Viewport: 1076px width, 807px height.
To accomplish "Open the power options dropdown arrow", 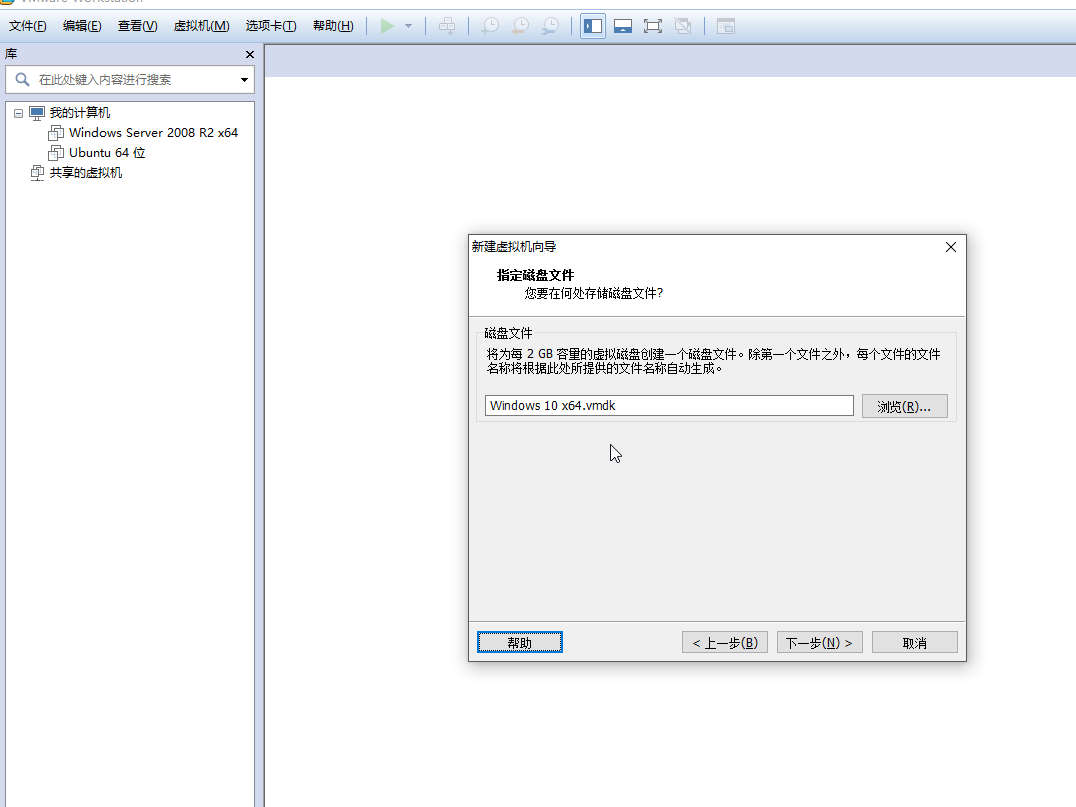I will [x=408, y=26].
